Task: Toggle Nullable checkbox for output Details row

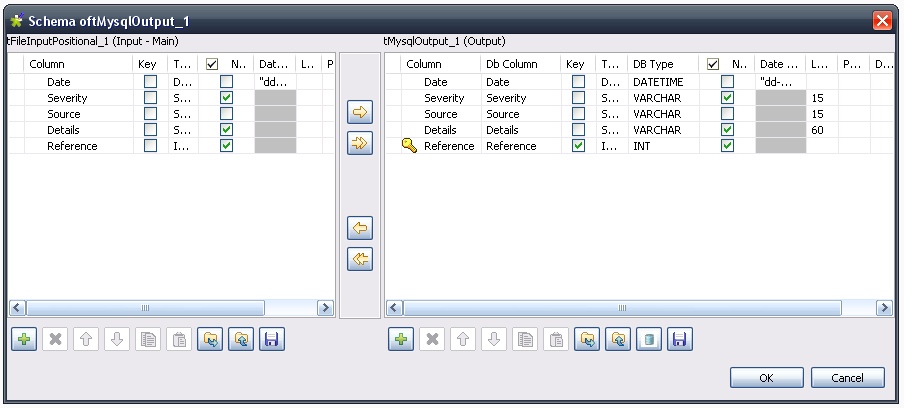Action: tap(727, 130)
